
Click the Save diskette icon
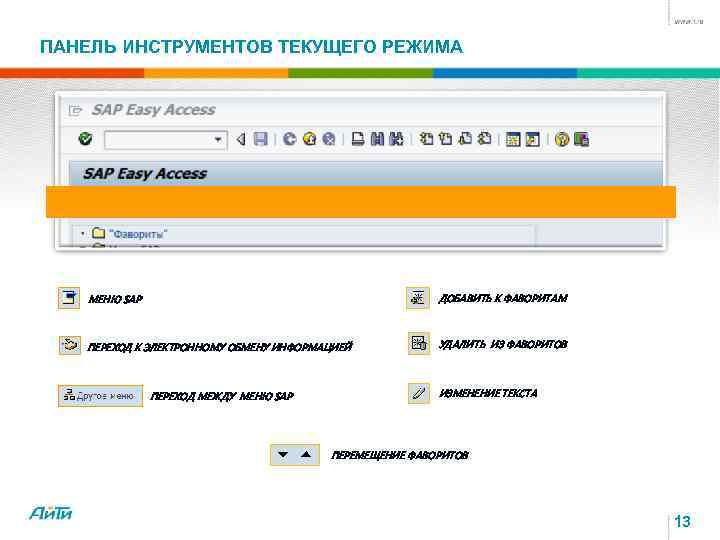click(x=261, y=139)
